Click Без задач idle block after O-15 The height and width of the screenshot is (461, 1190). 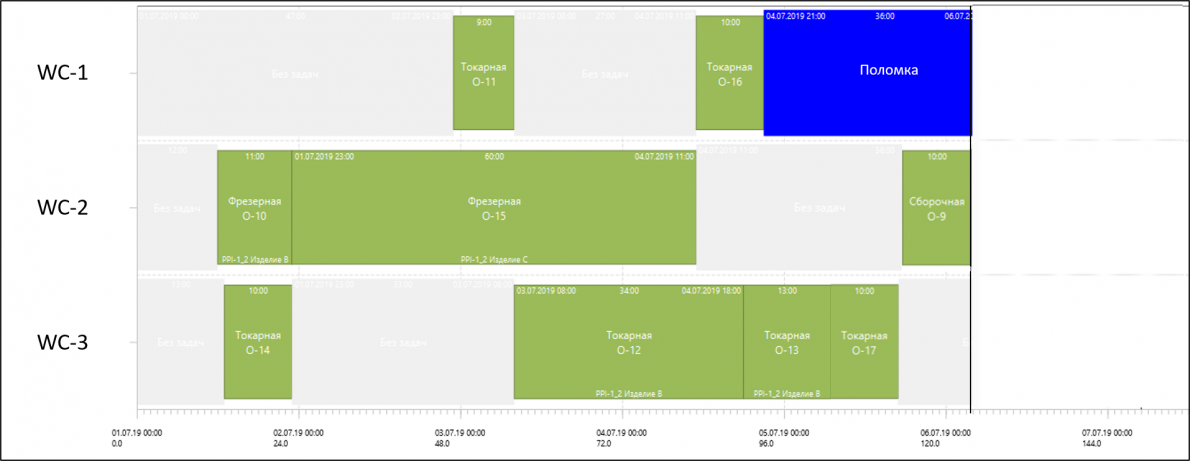pos(799,207)
